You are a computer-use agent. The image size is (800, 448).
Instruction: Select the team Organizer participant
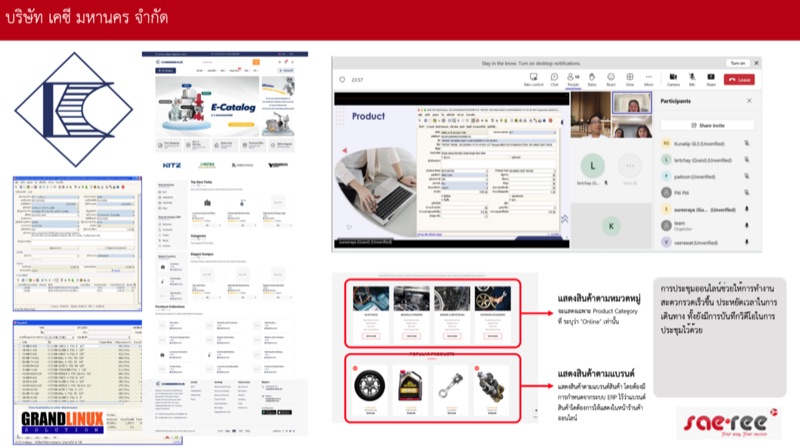pos(706,226)
